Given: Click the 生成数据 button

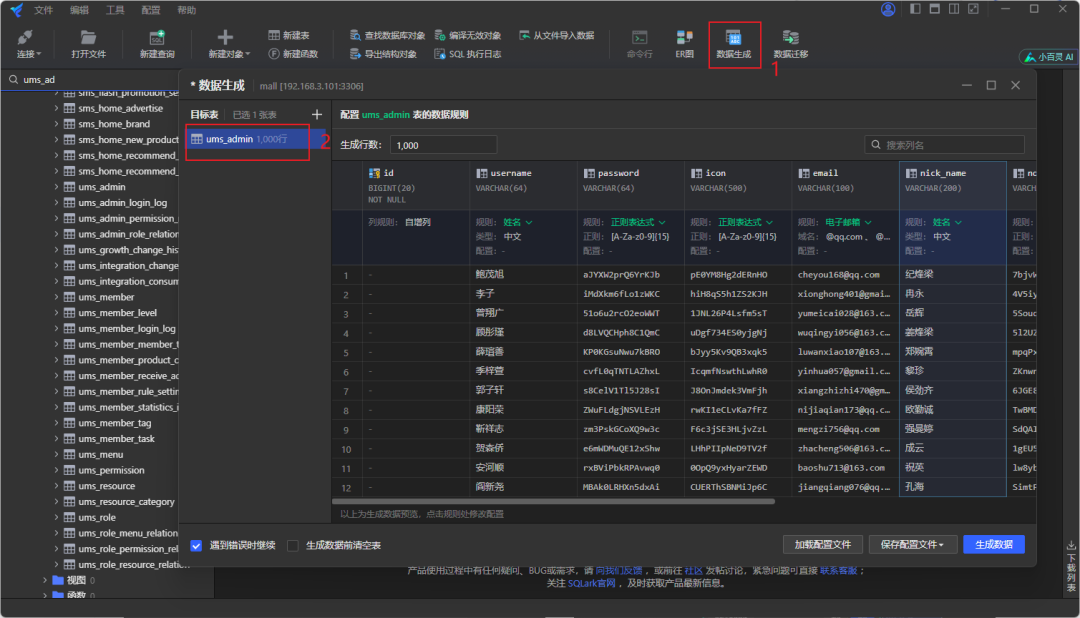Looking at the screenshot, I should pyautogui.click(x=993, y=545).
